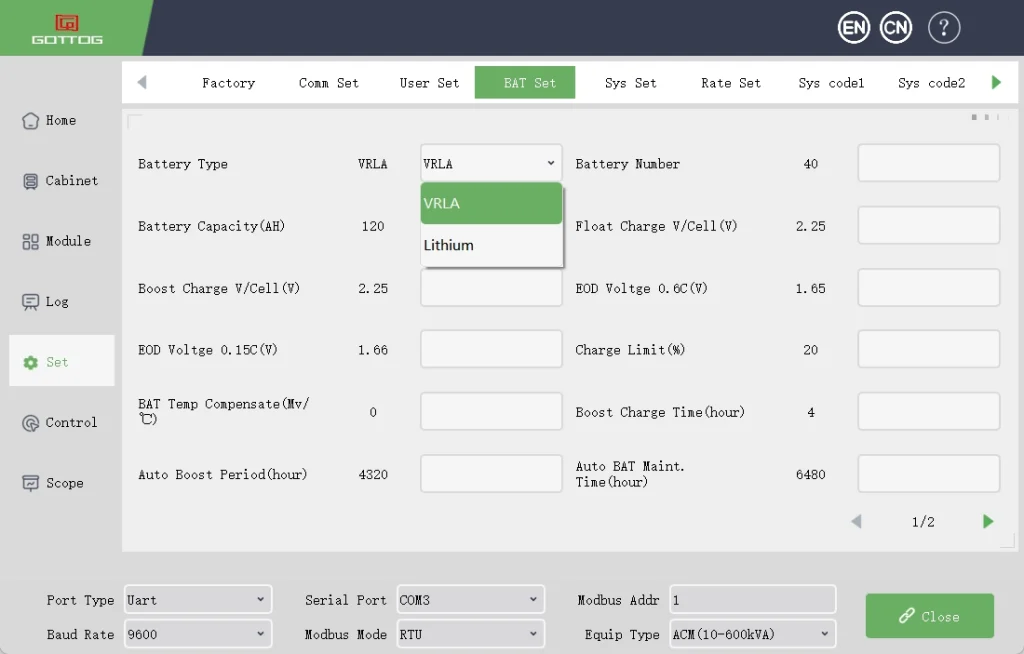The image size is (1024, 654).
Task: Open the Modbus Mode dropdown
Action: 470,634
